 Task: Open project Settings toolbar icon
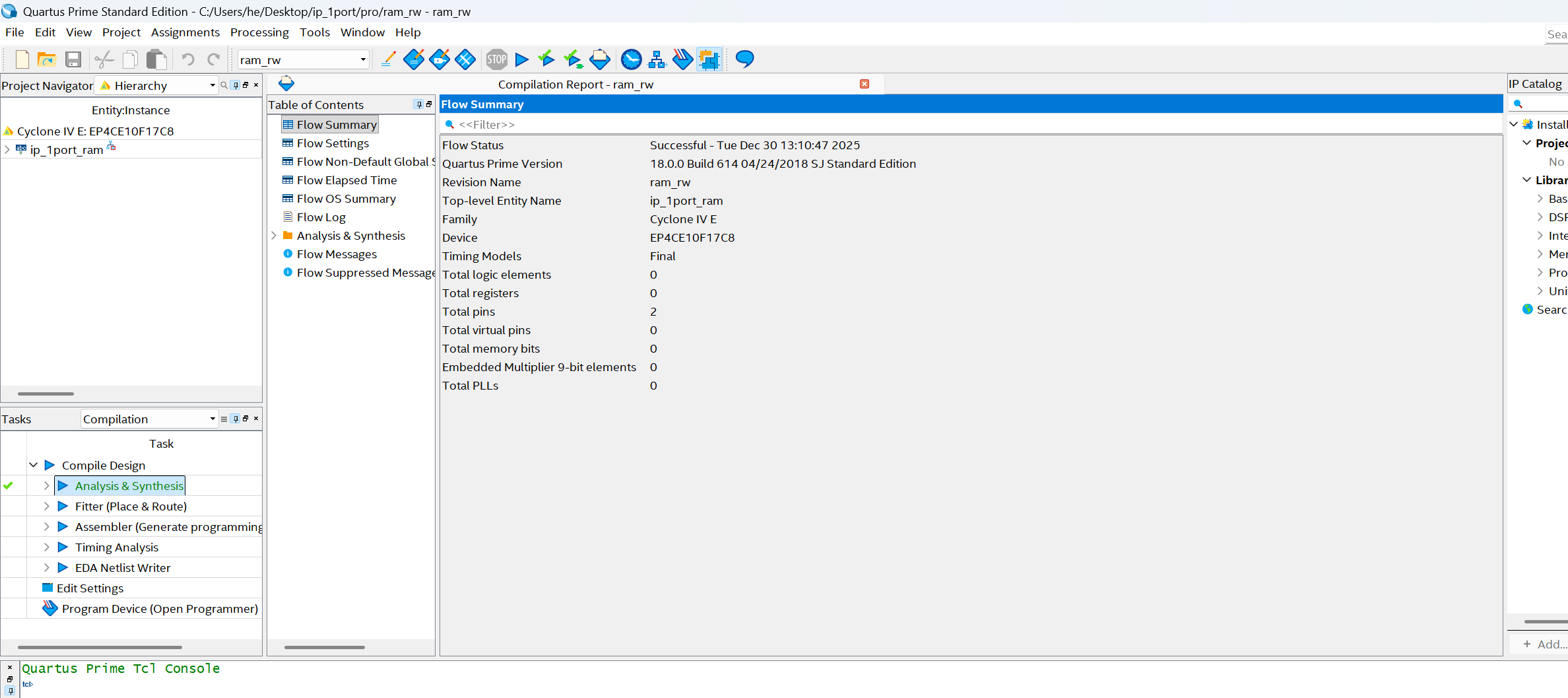[414, 59]
